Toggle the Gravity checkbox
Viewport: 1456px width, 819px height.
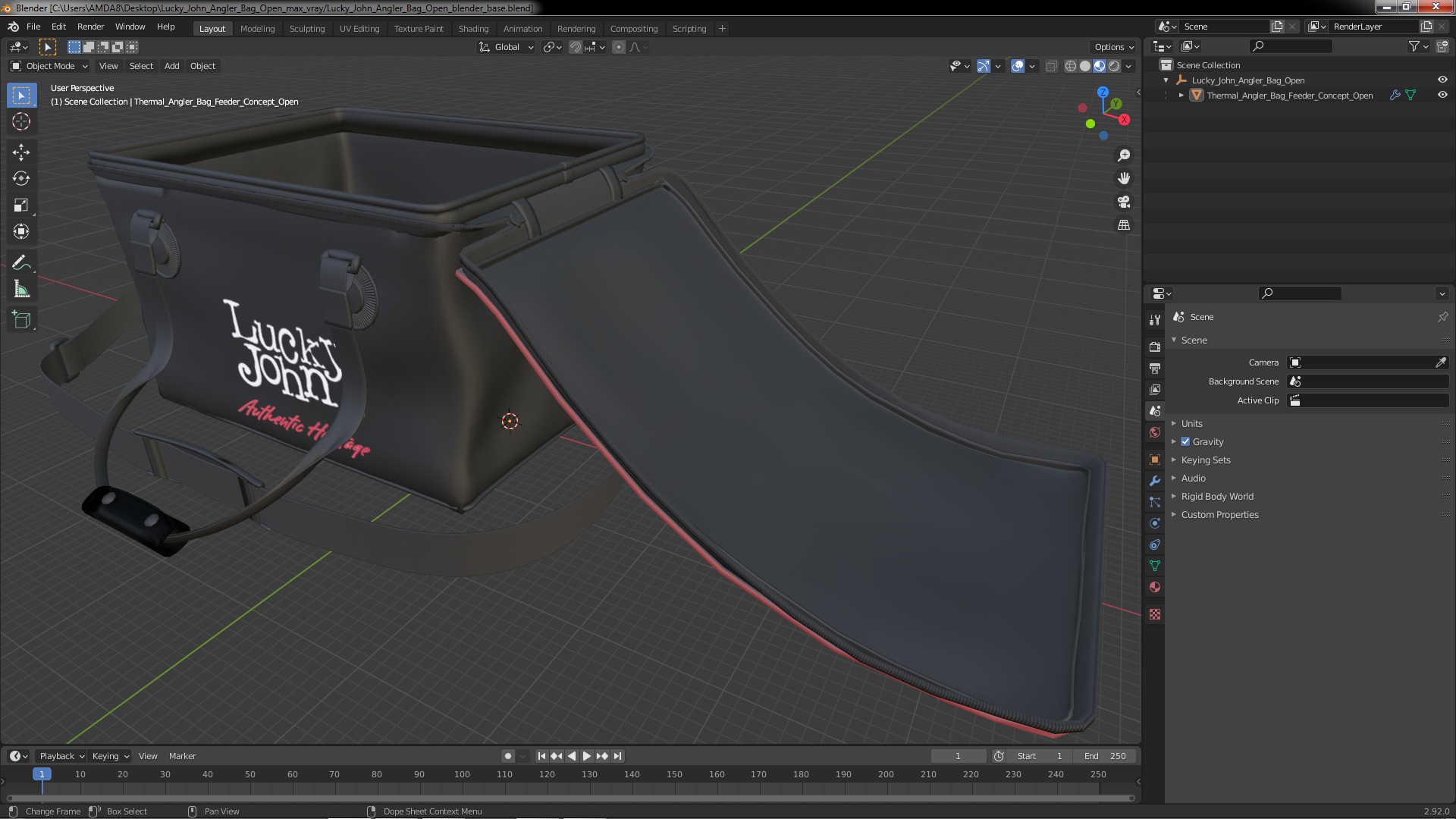pyautogui.click(x=1185, y=441)
